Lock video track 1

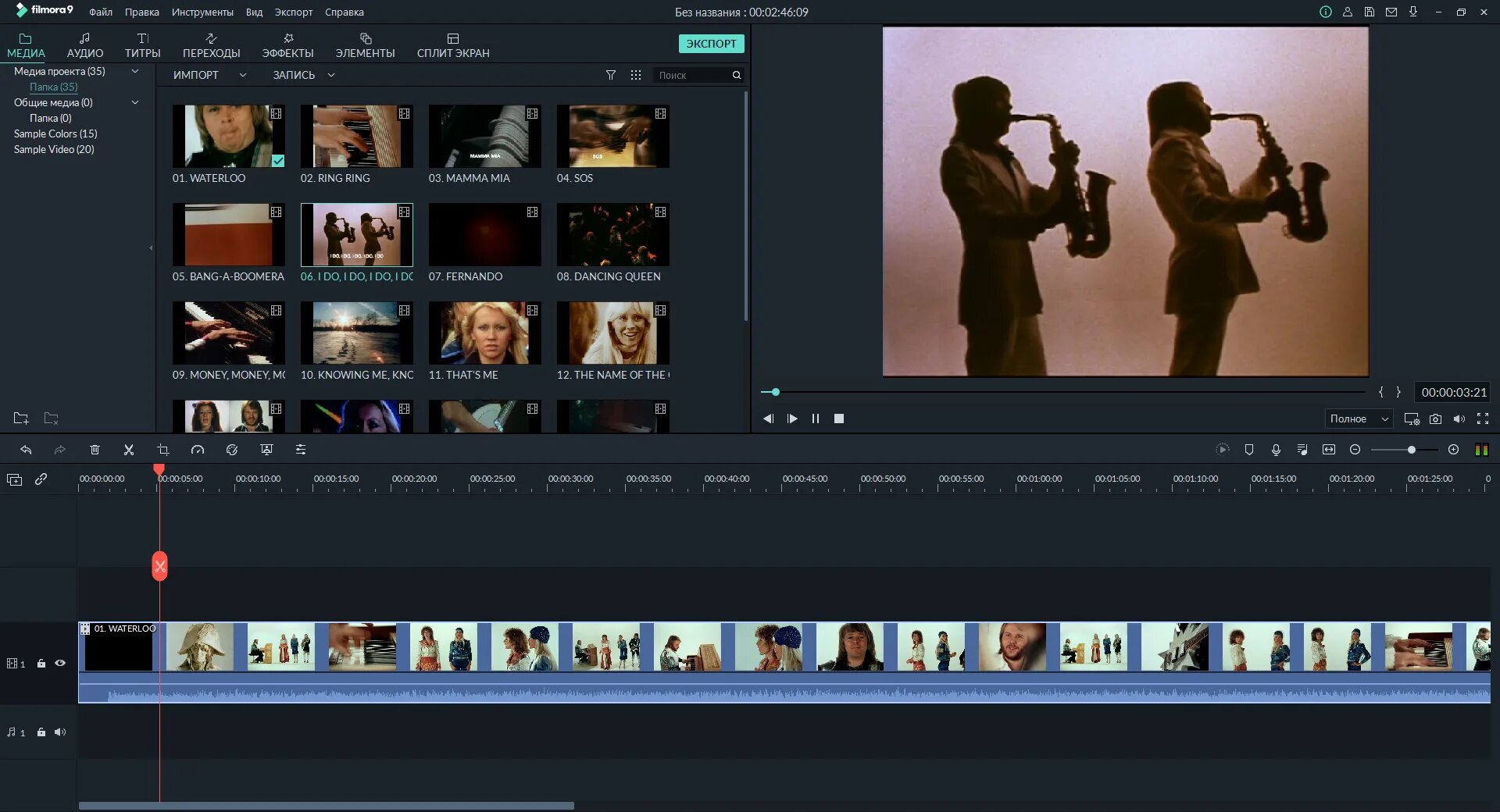point(41,664)
